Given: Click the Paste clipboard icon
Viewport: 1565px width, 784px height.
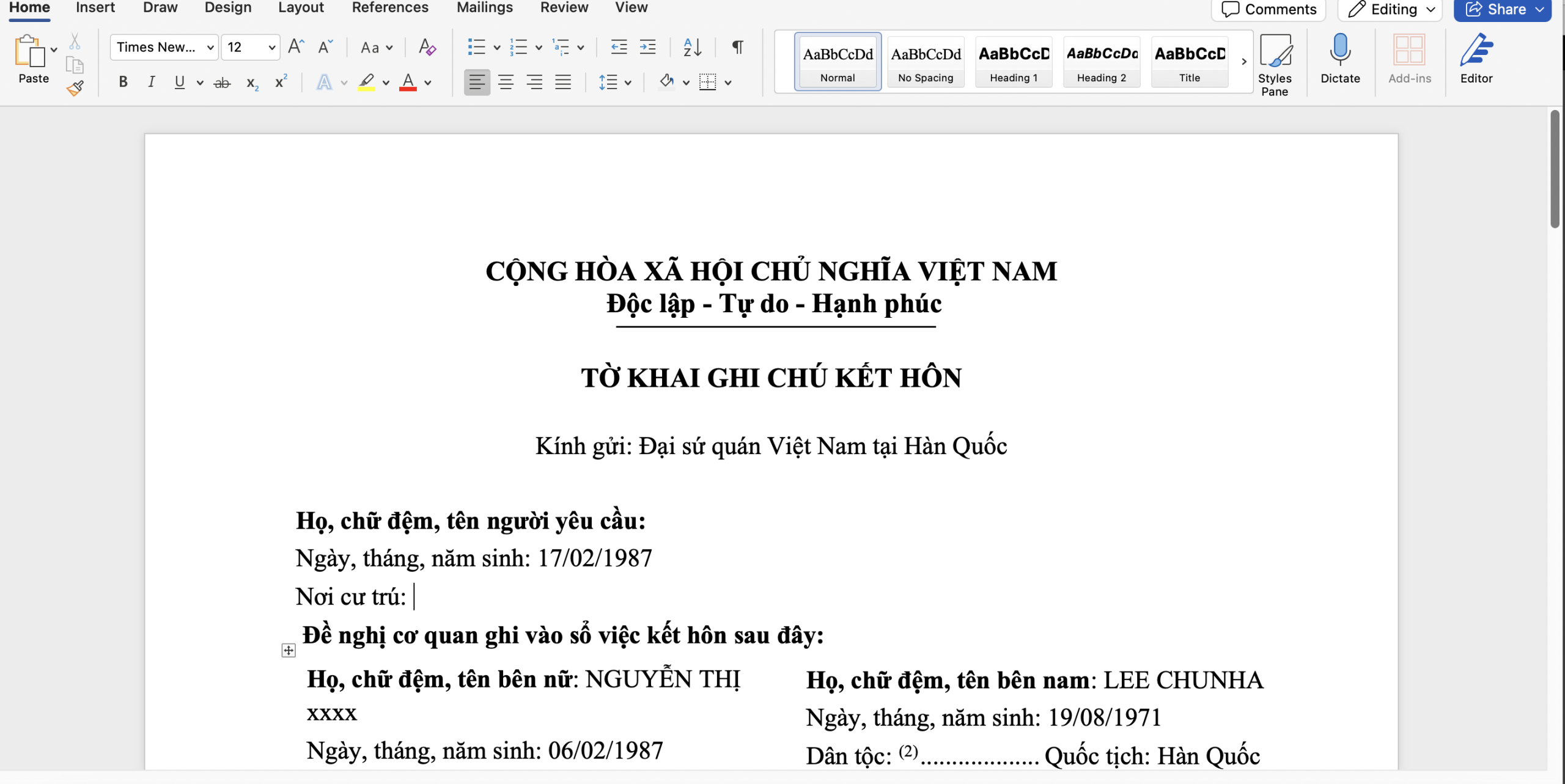Looking at the screenshot, I should point(30,51).
